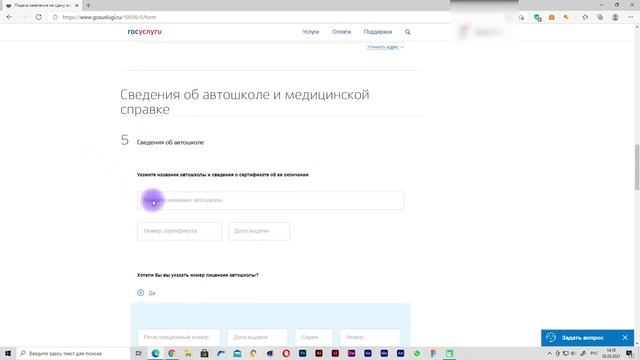Reload the page with the refresh icon
The height and width of the screenshot is (360, 640).
click(38, 17)
